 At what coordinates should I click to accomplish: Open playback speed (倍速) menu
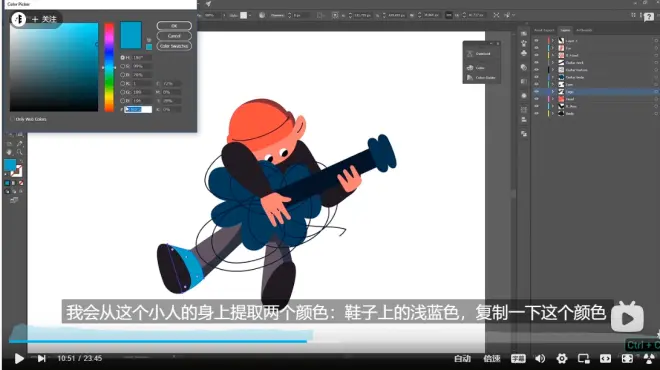[x=492, y=358]
